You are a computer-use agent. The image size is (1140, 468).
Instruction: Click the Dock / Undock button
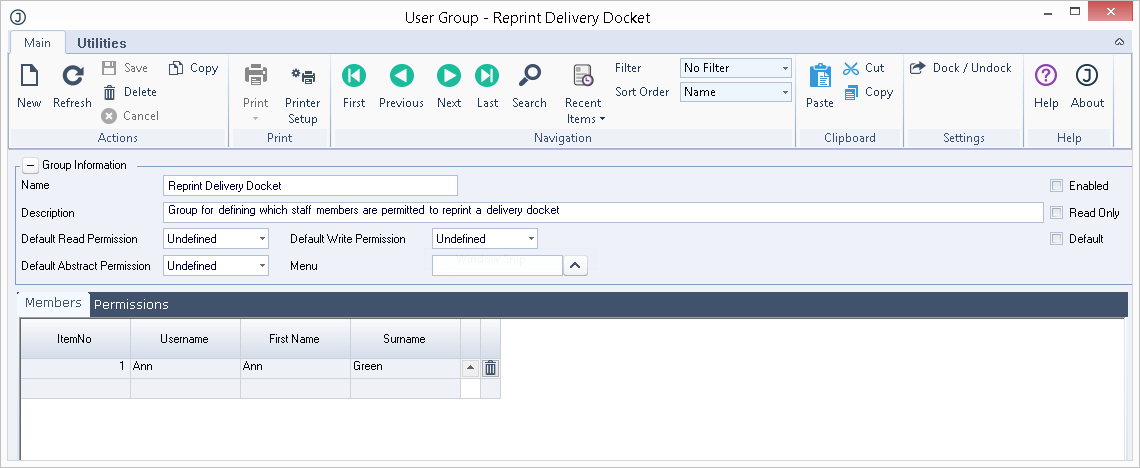click(961, 68)
